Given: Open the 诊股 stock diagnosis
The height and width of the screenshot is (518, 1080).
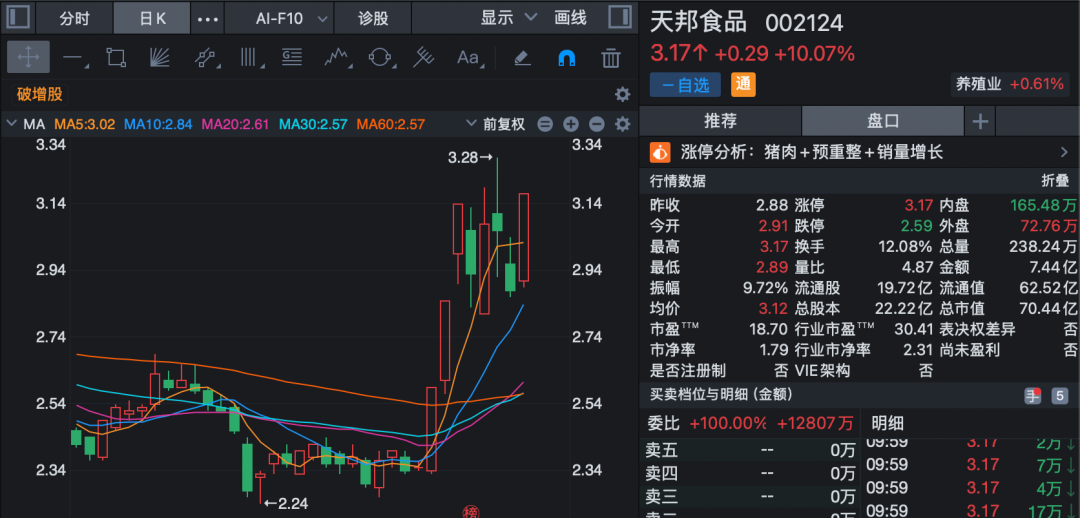Looking at the screenshot, I should (x=373, y=18).
